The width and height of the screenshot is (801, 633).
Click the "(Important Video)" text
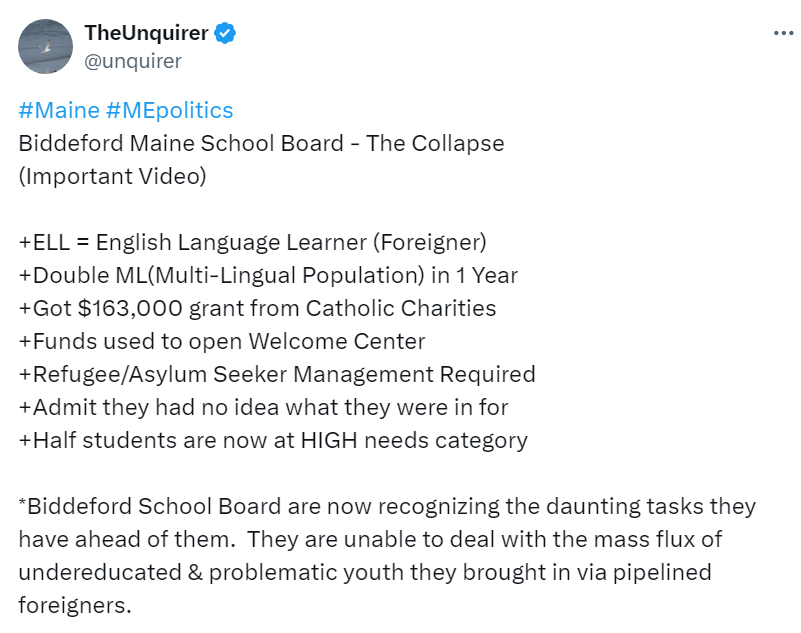(112, 176)
